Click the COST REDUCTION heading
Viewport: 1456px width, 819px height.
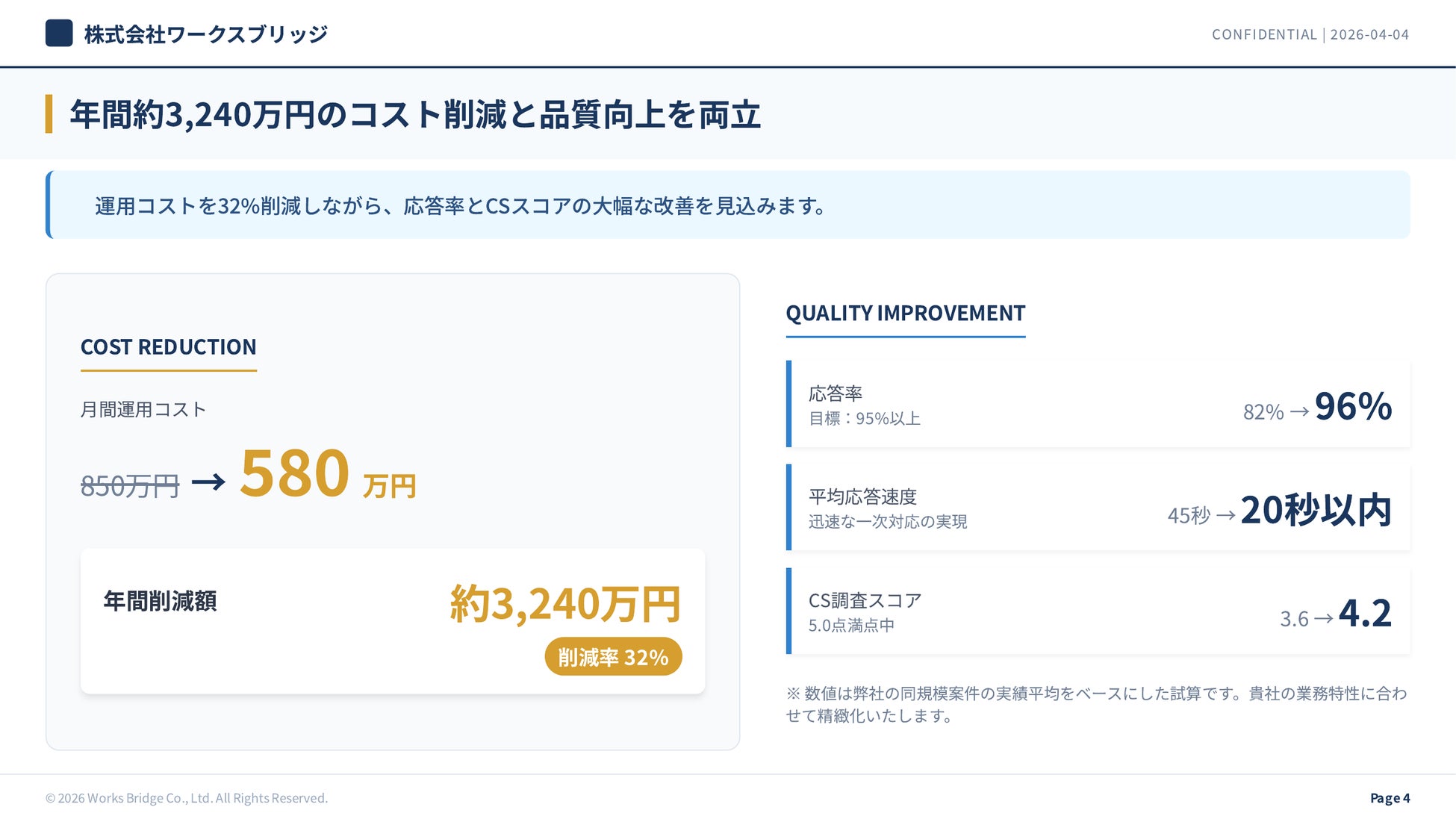click(x=168, y=347)
